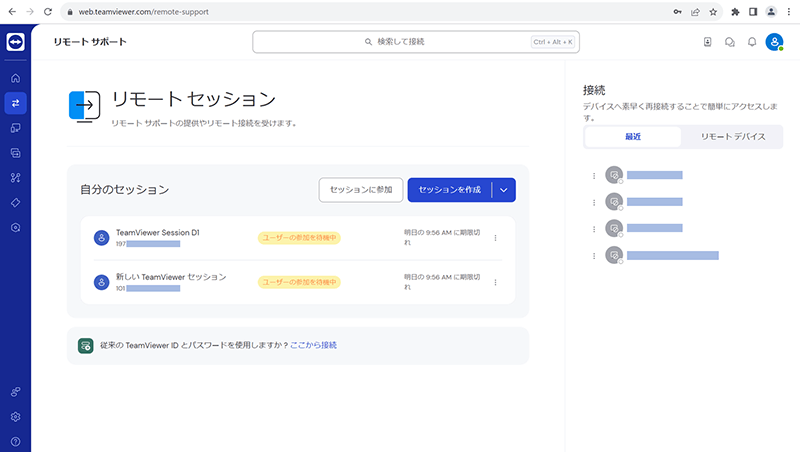This screenshot has width=800, height=452.
Task: Click the 検索して接続 search field
Action: tap(416, 42)
